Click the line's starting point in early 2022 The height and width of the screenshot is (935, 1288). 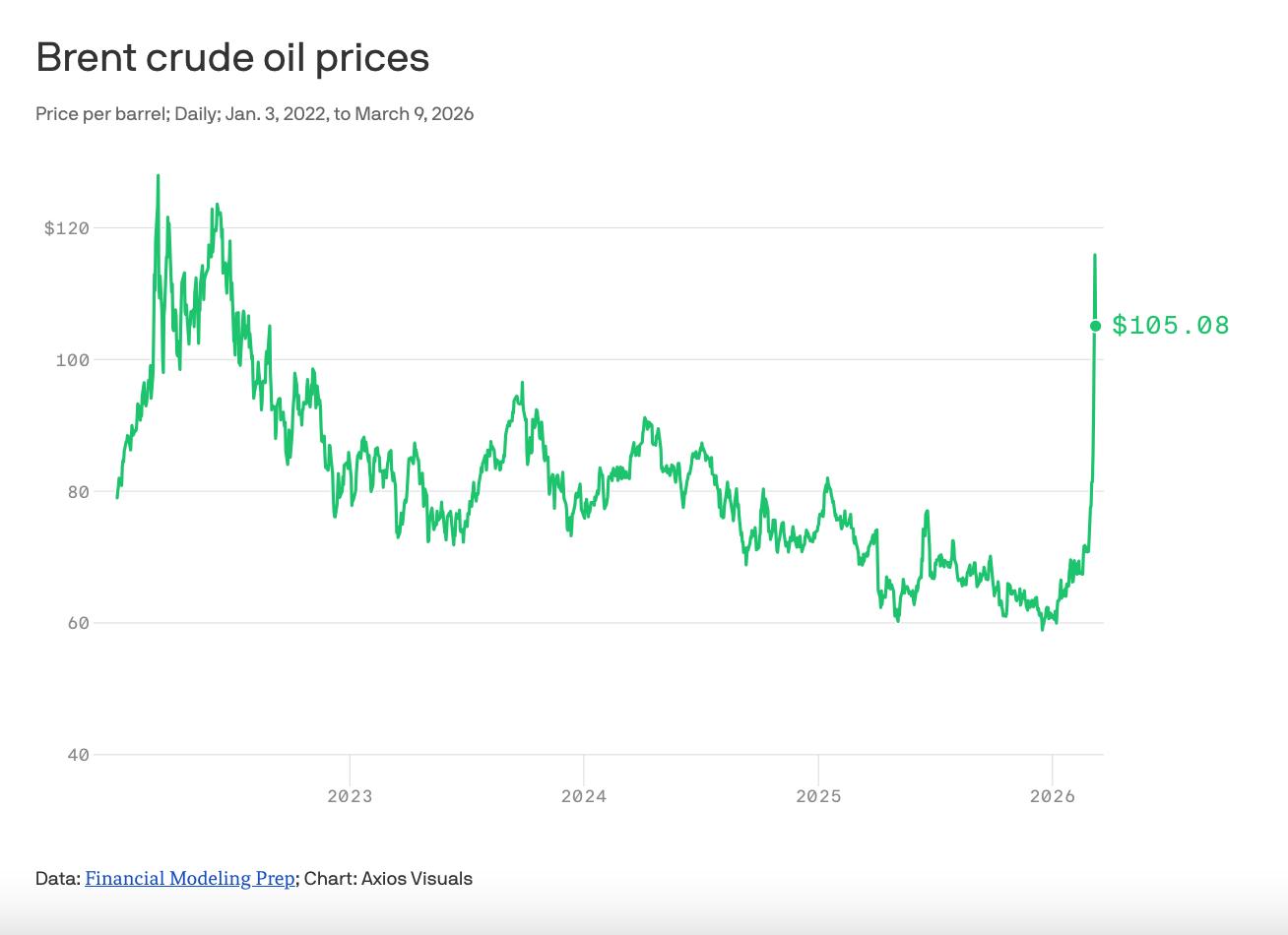[117, 497]
